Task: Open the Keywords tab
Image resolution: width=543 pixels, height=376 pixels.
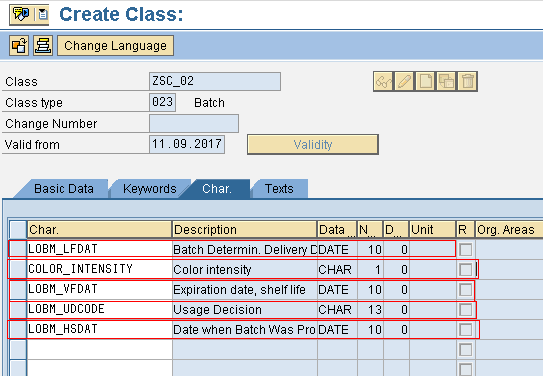Action: click(150, 189)
